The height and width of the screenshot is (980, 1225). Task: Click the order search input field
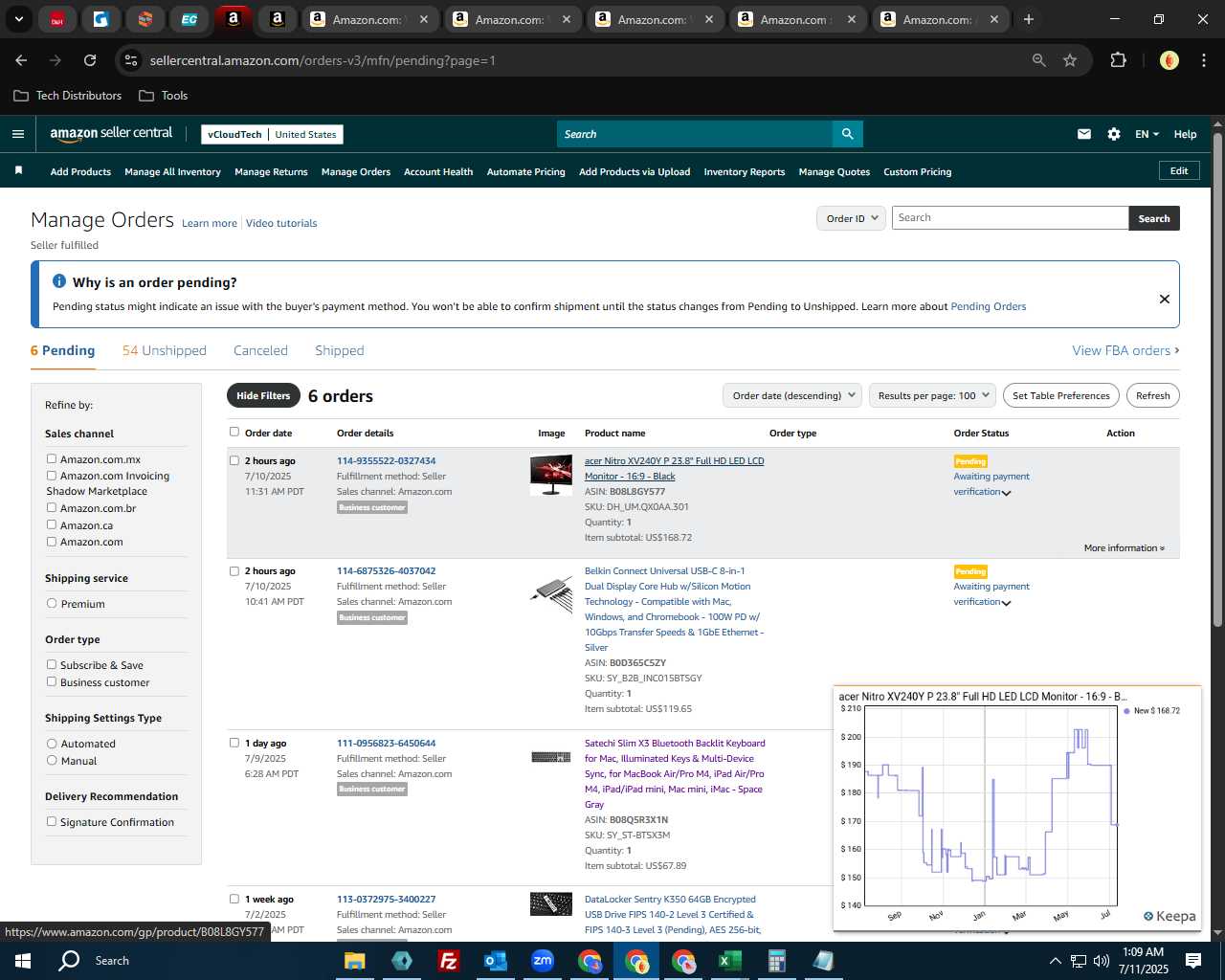(1010, 218)
